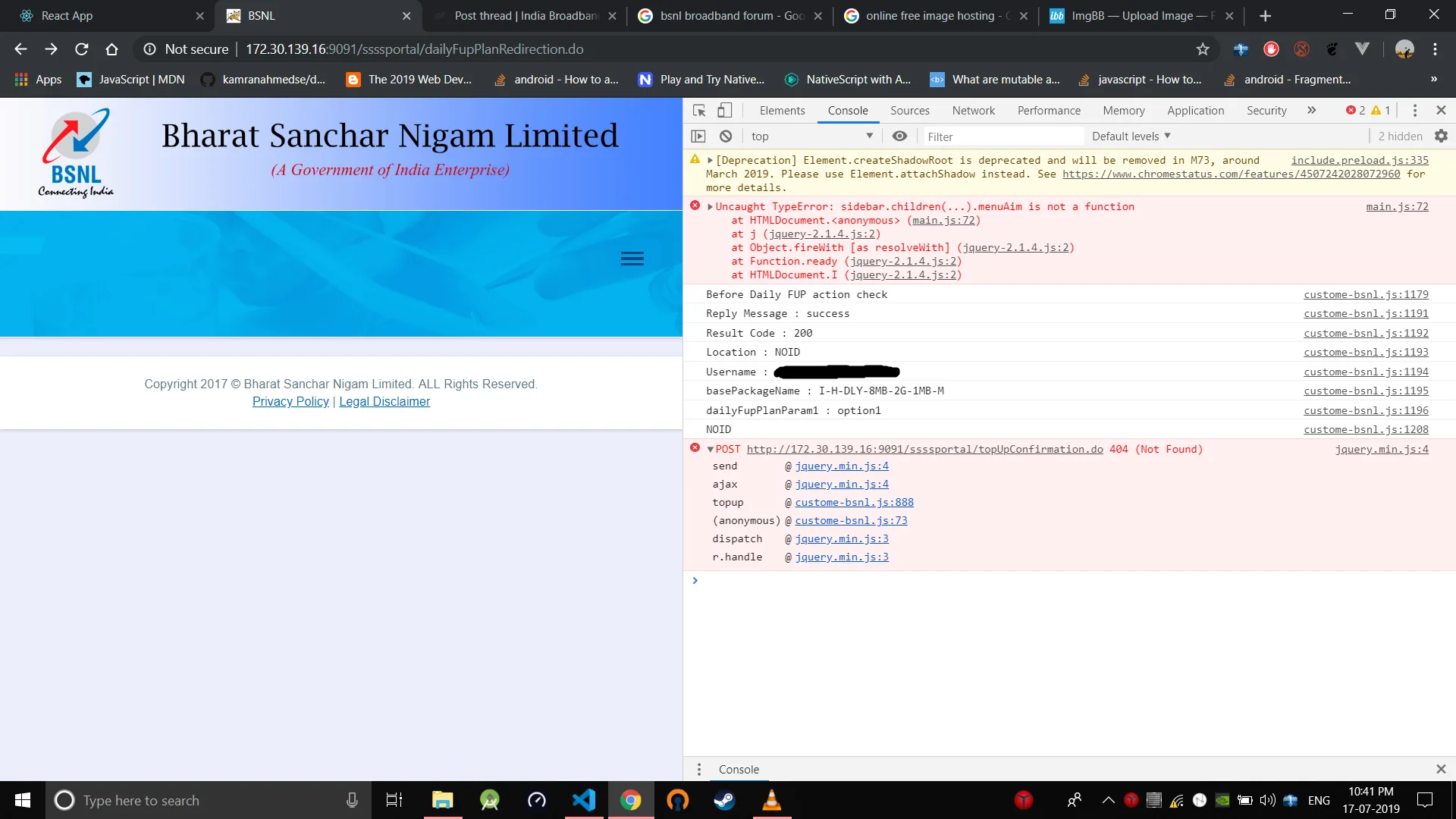Click the live expression eye icon

(x=899, y=136)
